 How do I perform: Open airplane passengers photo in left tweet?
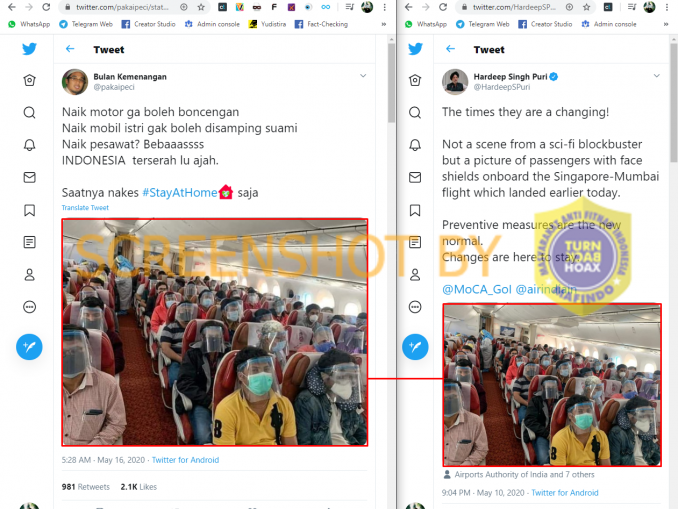click(215, 332)
